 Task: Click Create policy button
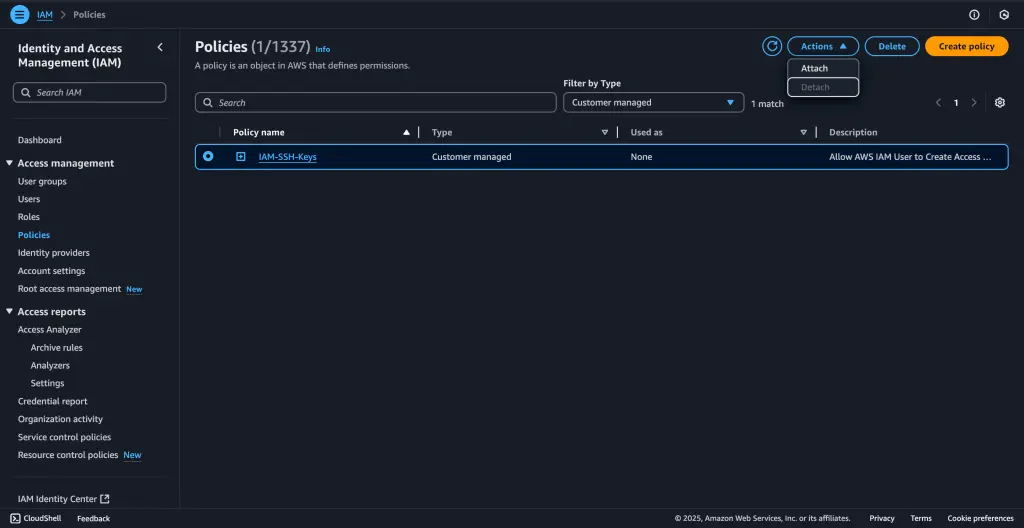click(967, 46)
